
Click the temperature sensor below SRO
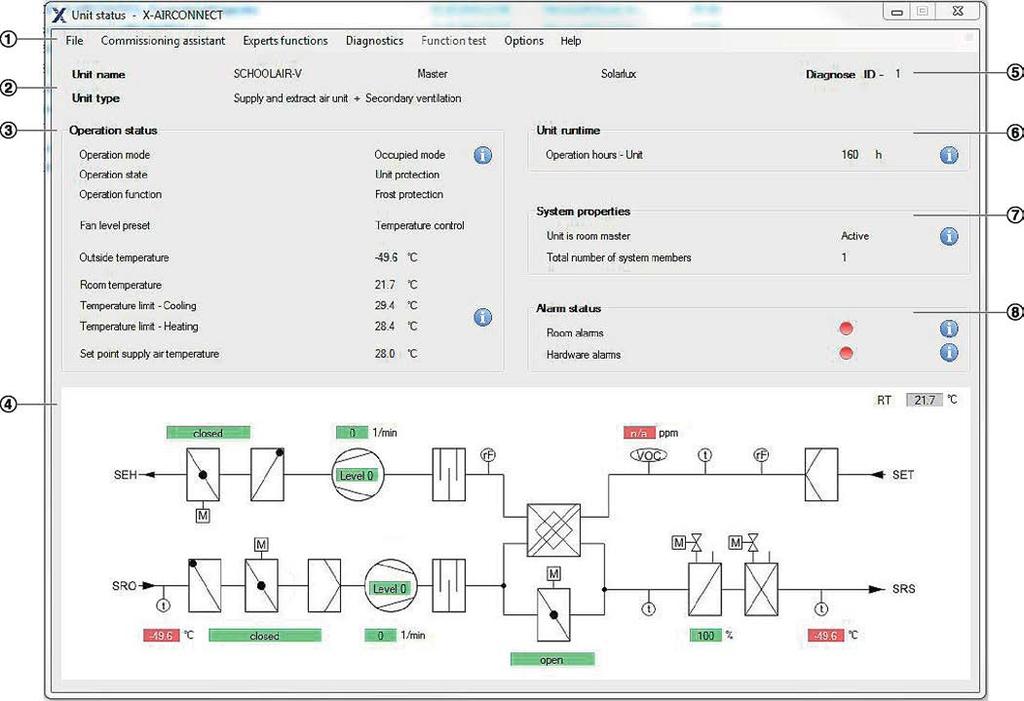(x=163, y=606)
